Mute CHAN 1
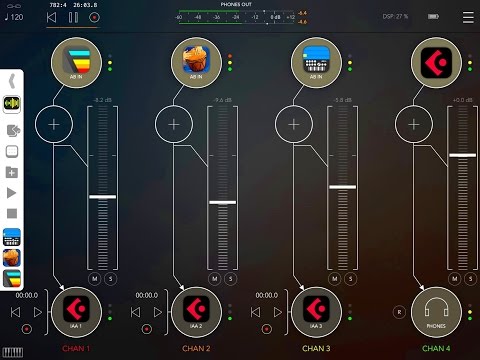480x360 pixels. (x=95, y=279)
